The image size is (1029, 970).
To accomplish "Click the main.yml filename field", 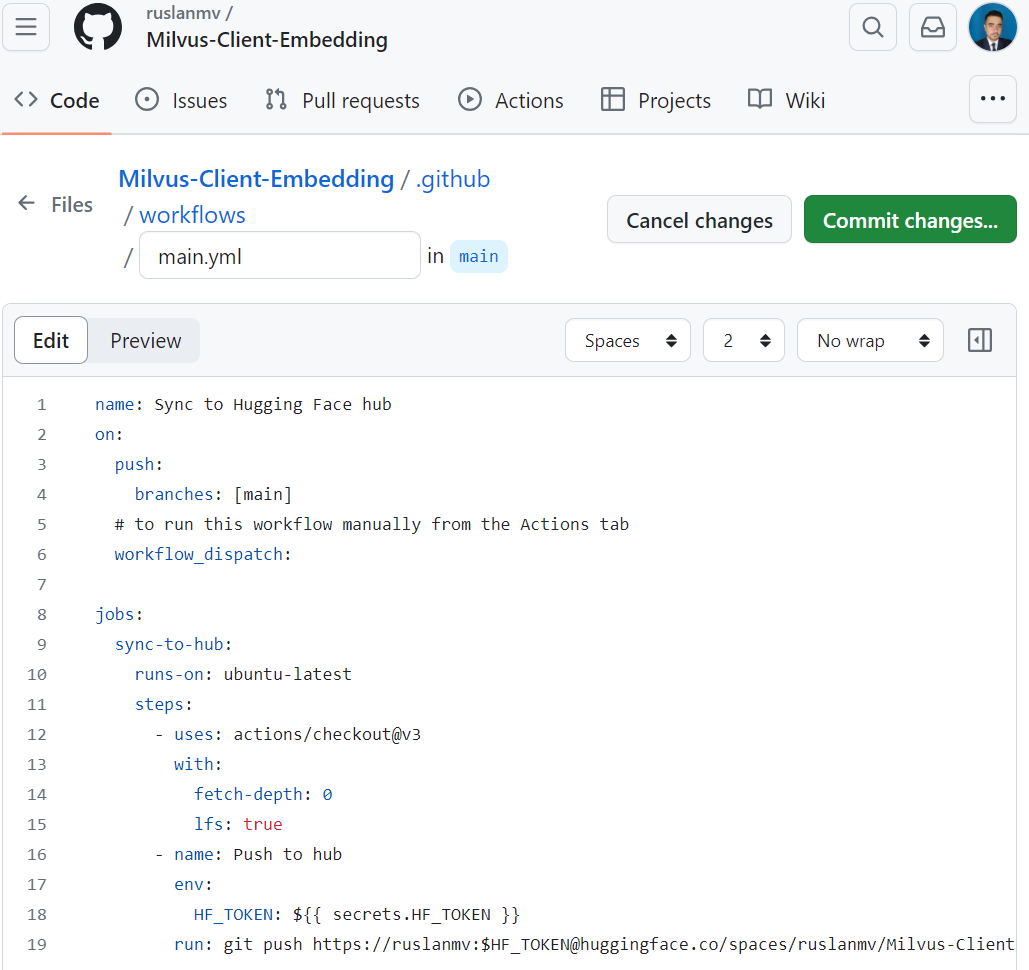I will click(x=280, y=255).
